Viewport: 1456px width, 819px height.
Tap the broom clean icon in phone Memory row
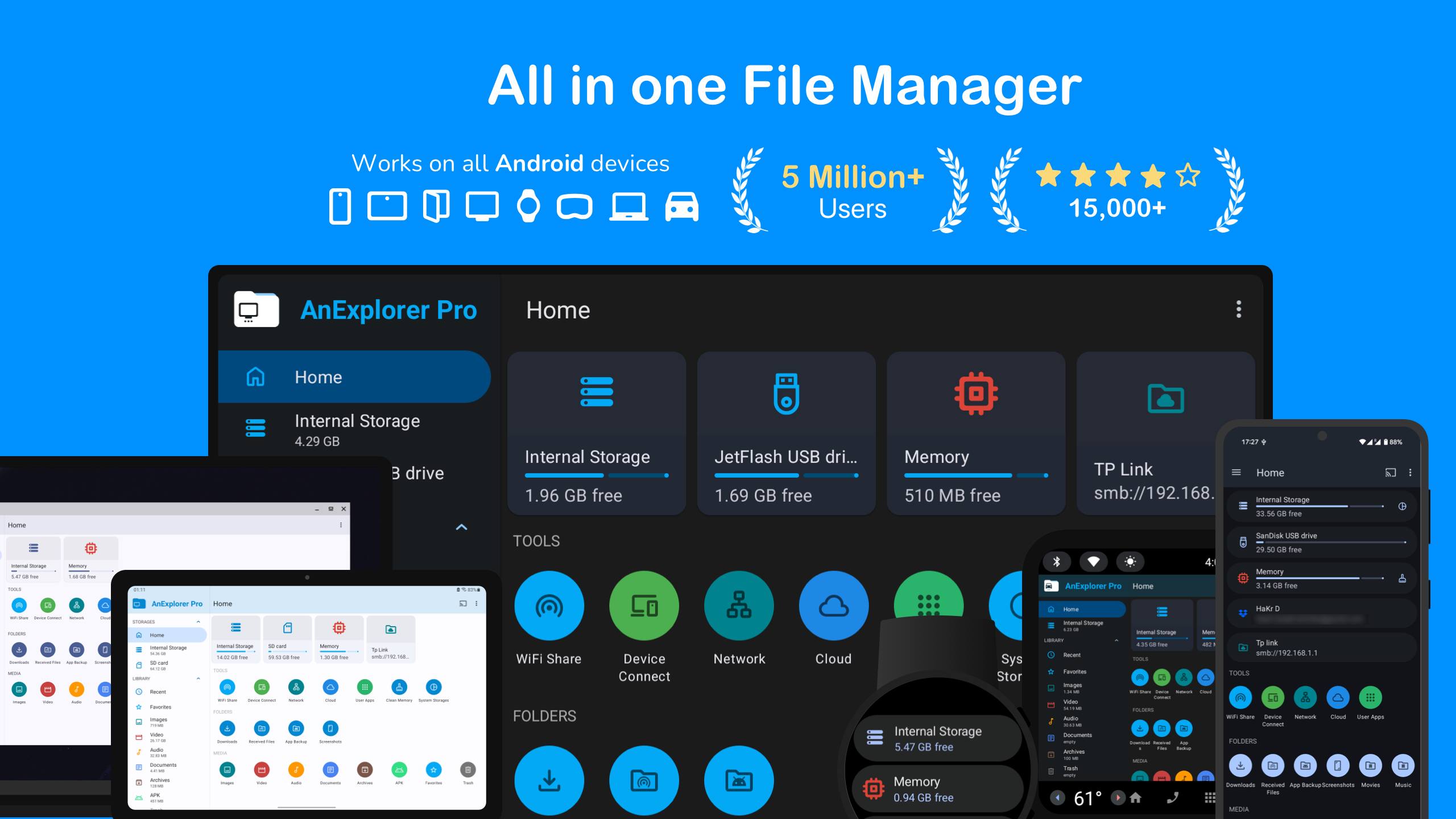1402,578
